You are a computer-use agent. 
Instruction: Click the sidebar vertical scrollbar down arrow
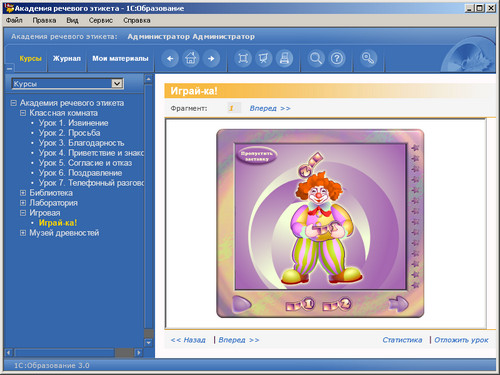click(149, 342)
